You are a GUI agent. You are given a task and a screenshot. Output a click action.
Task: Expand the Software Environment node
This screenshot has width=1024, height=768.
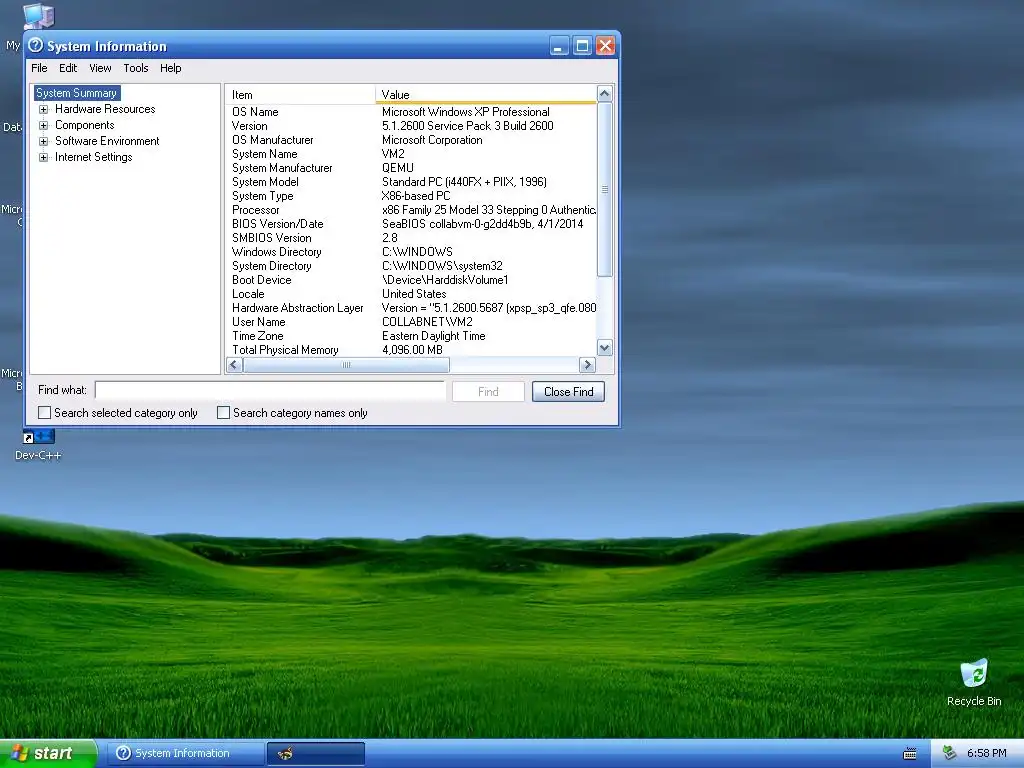point(43,141)
